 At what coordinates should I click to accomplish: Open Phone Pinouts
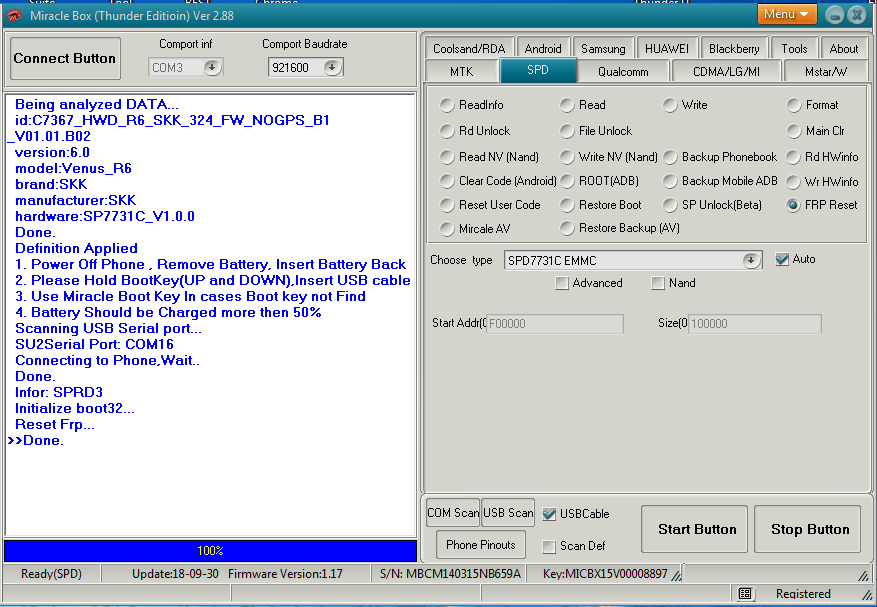[480, 544]
